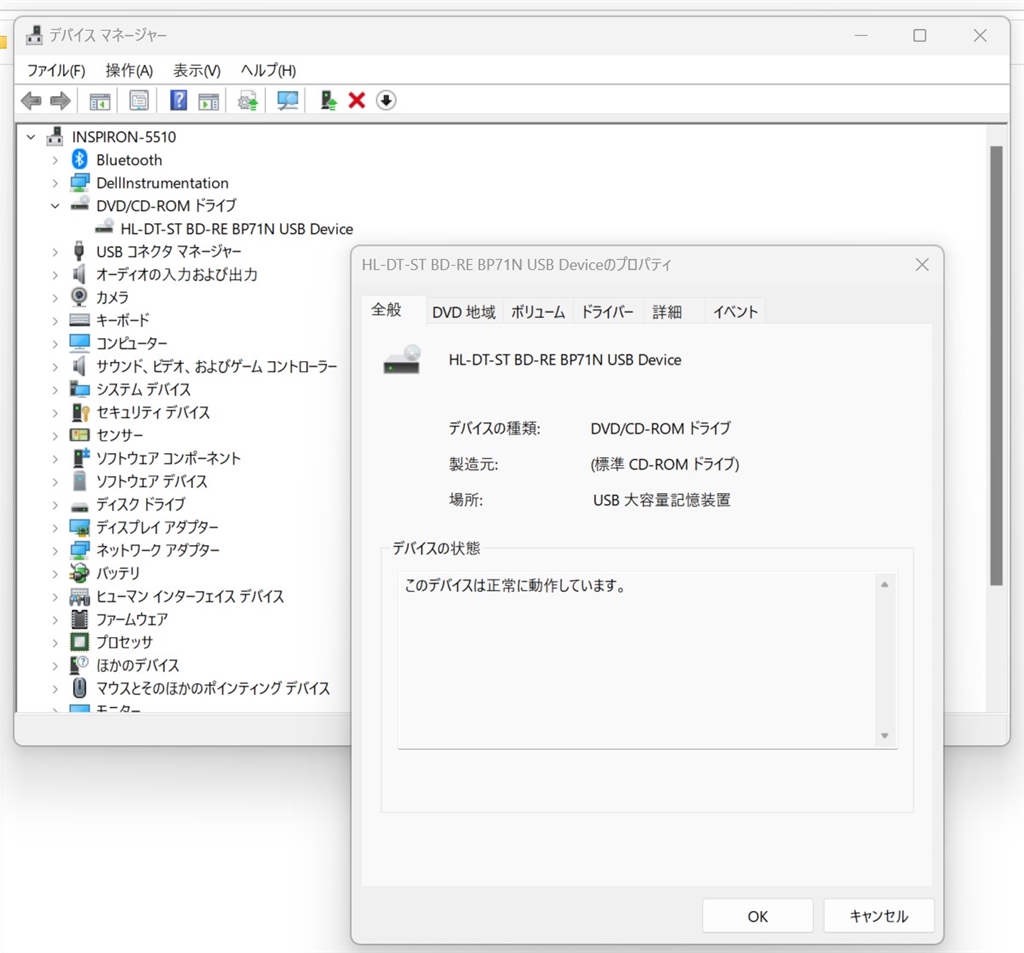Click OK in the properties dialog
1024x953 pixels.
(758, 916)
